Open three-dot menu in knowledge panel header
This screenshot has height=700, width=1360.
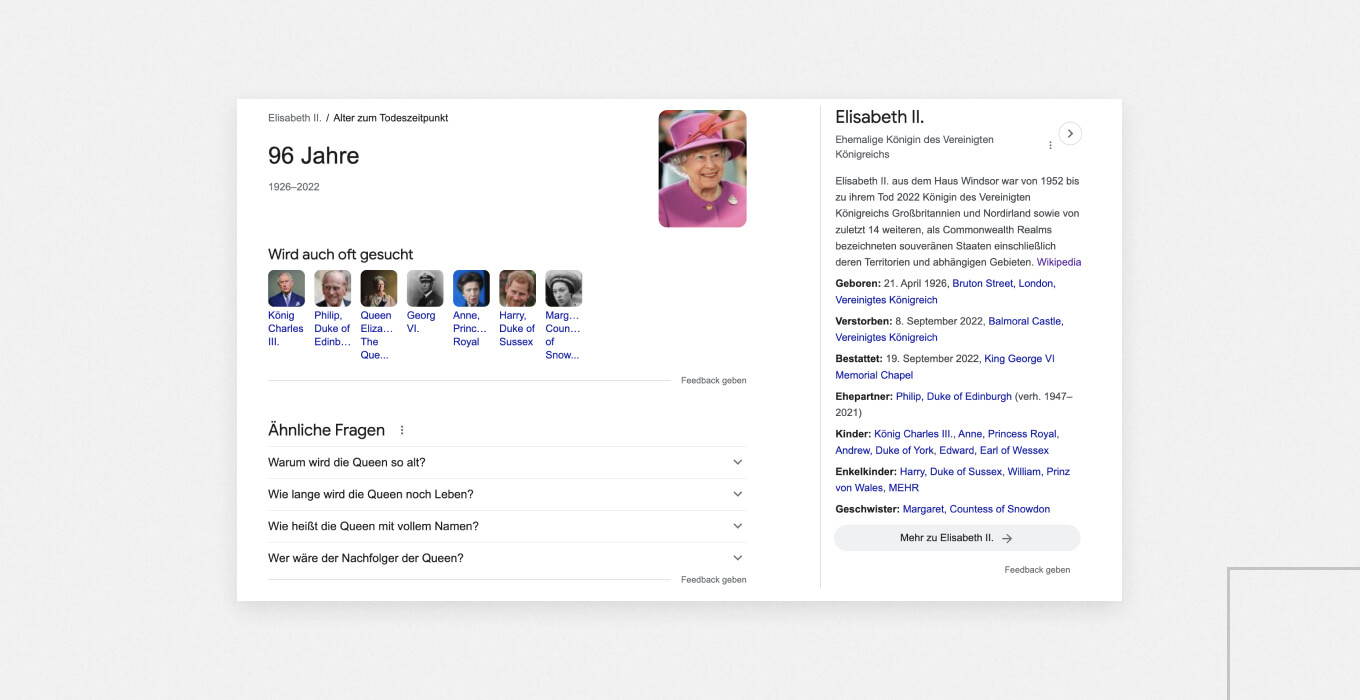point(1050,145)
